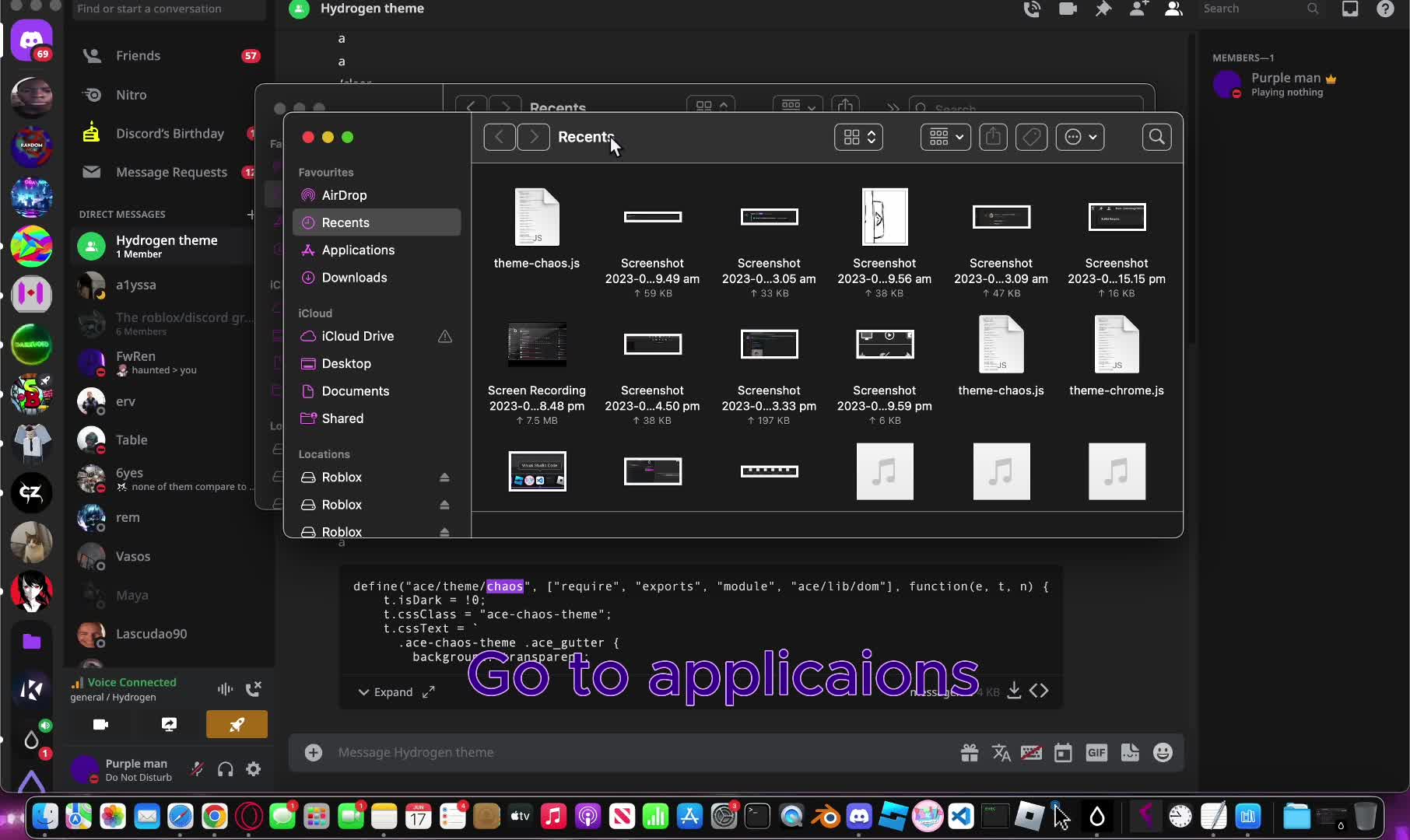Viewport: 1410px width, 840px height.
Task: Click the Share button in the Finder toolbar
Action: coord(993,137)
